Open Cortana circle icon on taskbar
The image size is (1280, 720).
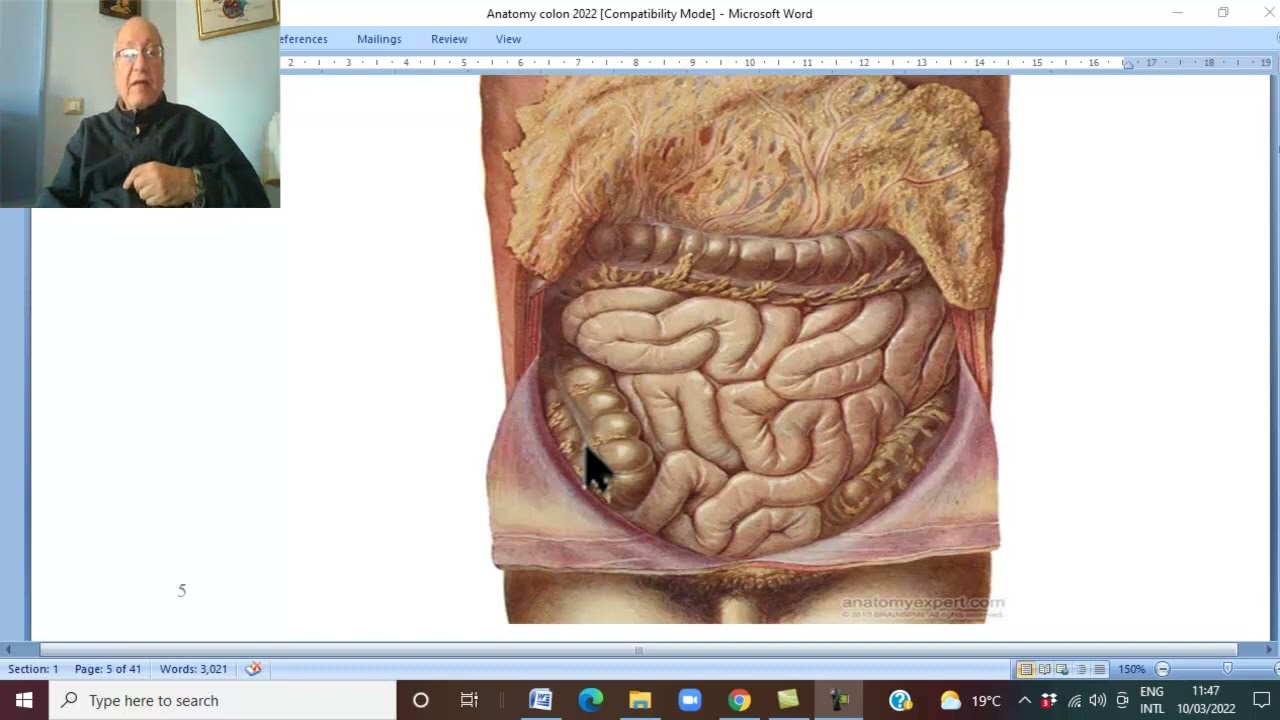tap(421, 700)
